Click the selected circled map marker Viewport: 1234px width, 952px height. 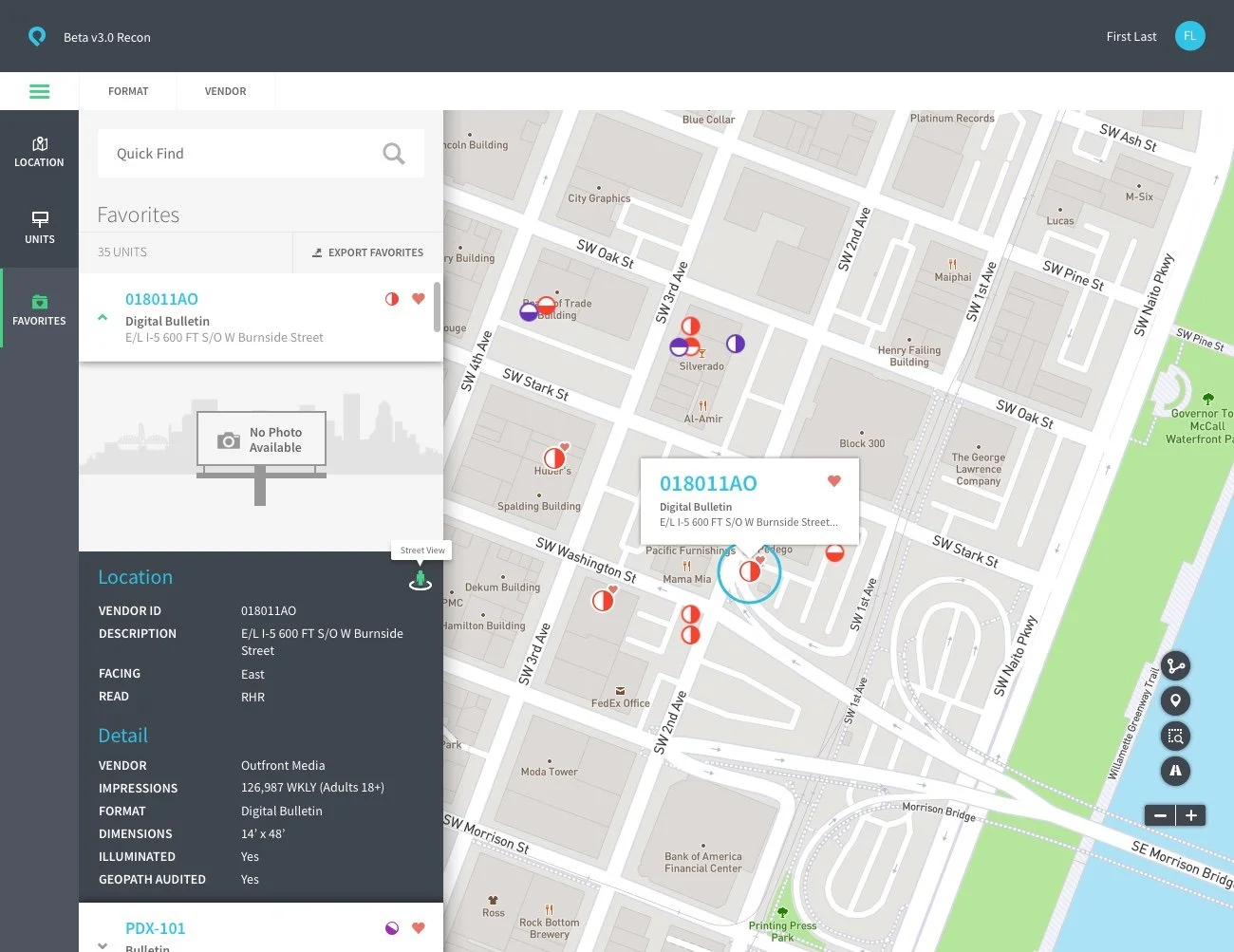pyautogui.click(x=749, y=571)
